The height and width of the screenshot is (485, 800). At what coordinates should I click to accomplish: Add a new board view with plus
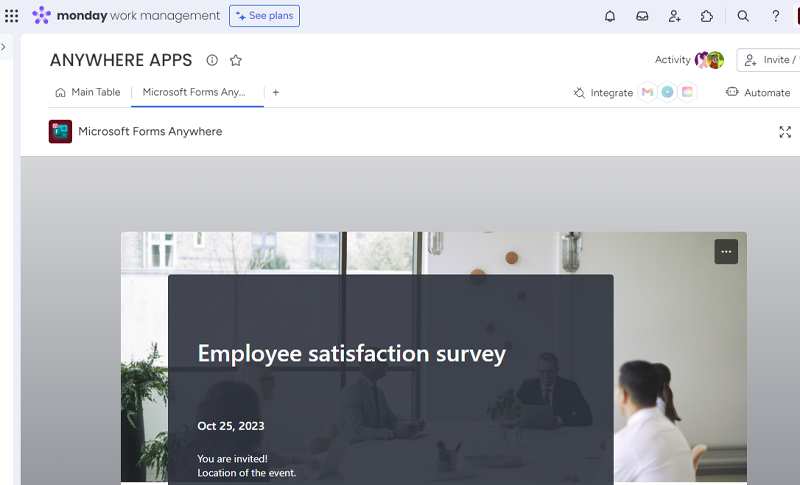(x=276, y=92)
